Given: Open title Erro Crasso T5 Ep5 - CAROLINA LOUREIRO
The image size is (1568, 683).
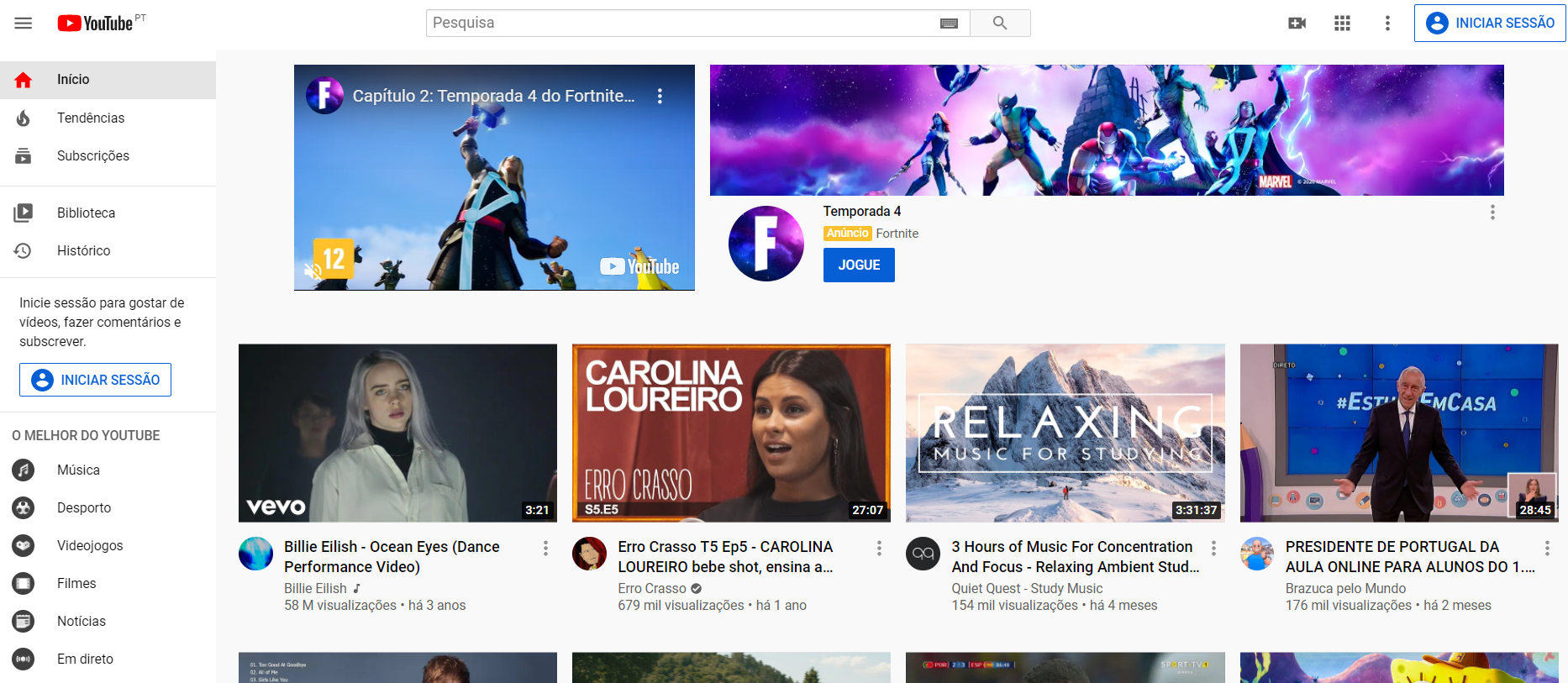Looking at the screenshot, I should point(725,557).
